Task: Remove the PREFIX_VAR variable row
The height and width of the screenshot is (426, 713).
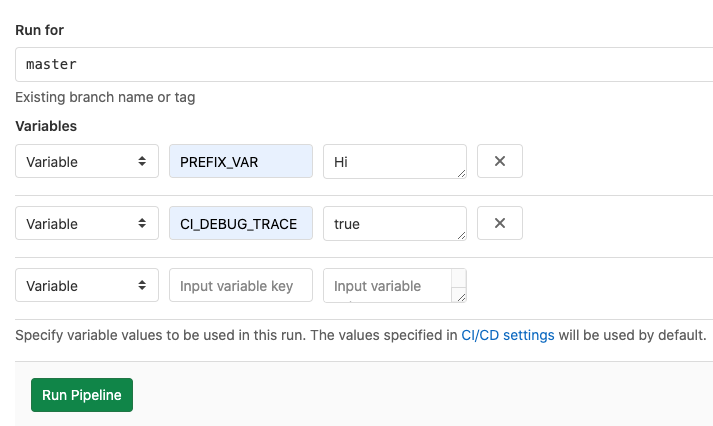Action: coord(500,161)
